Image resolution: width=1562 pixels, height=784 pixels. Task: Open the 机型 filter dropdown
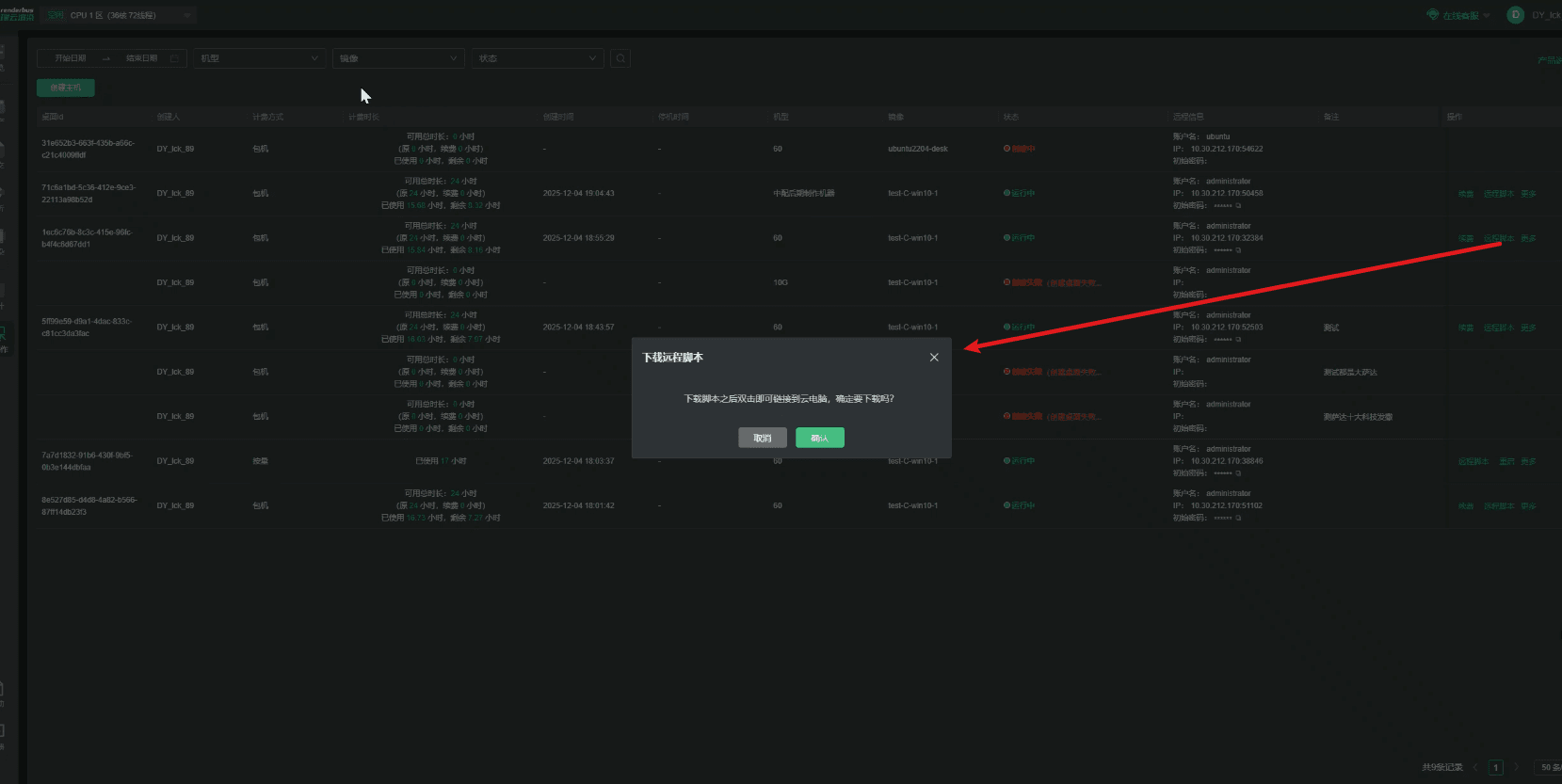click(x=259, y=58)
